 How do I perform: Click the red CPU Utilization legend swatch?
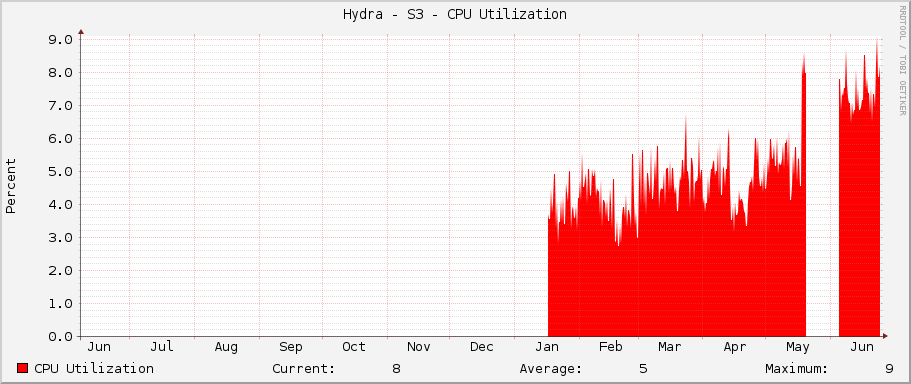click(x=23, y=368)
